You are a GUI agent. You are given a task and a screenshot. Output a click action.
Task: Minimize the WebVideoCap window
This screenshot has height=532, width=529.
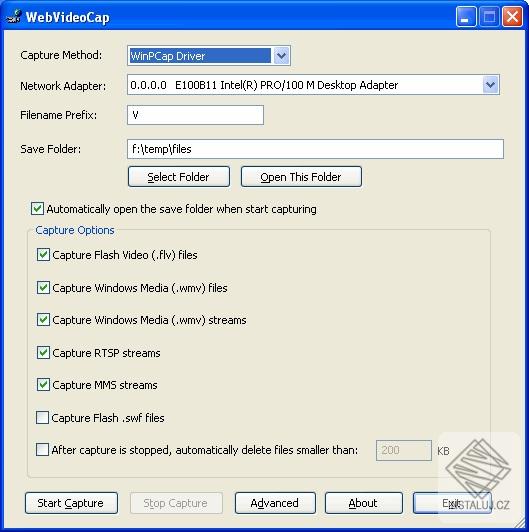click(466, 17)
